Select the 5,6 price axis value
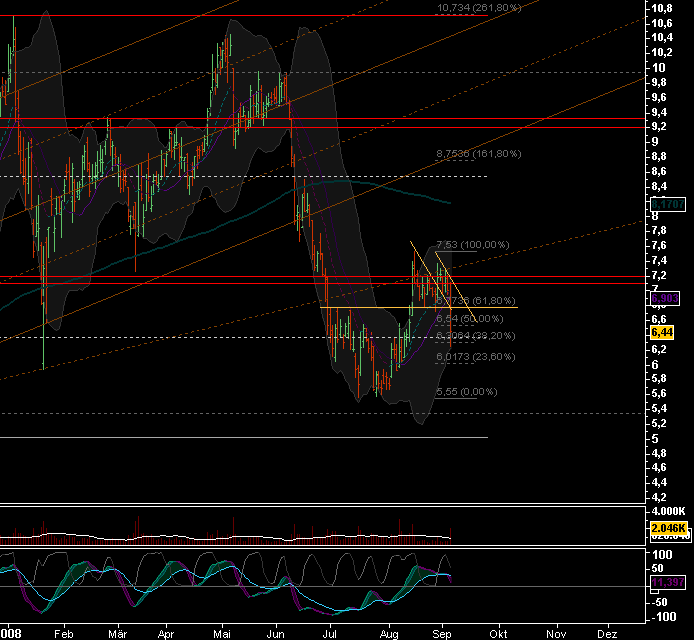 click(x=659, y=393)
